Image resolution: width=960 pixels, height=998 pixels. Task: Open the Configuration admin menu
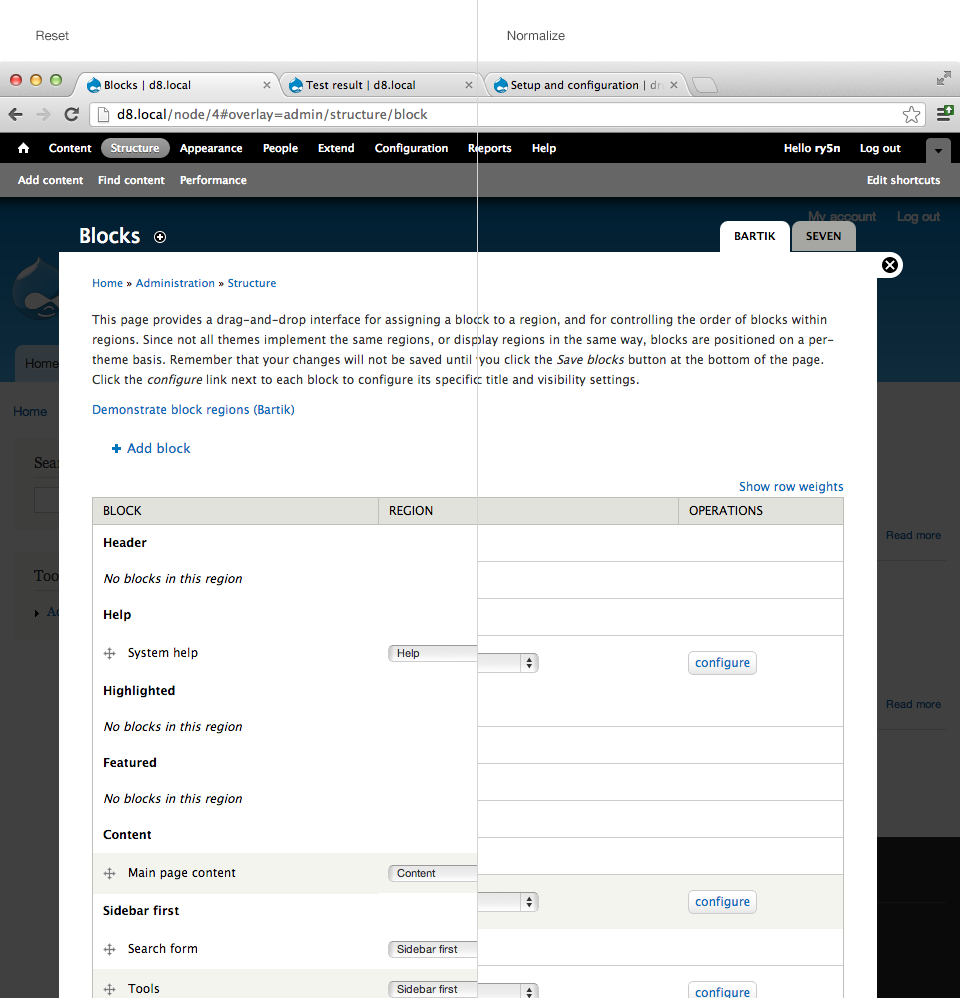[411, 148]
